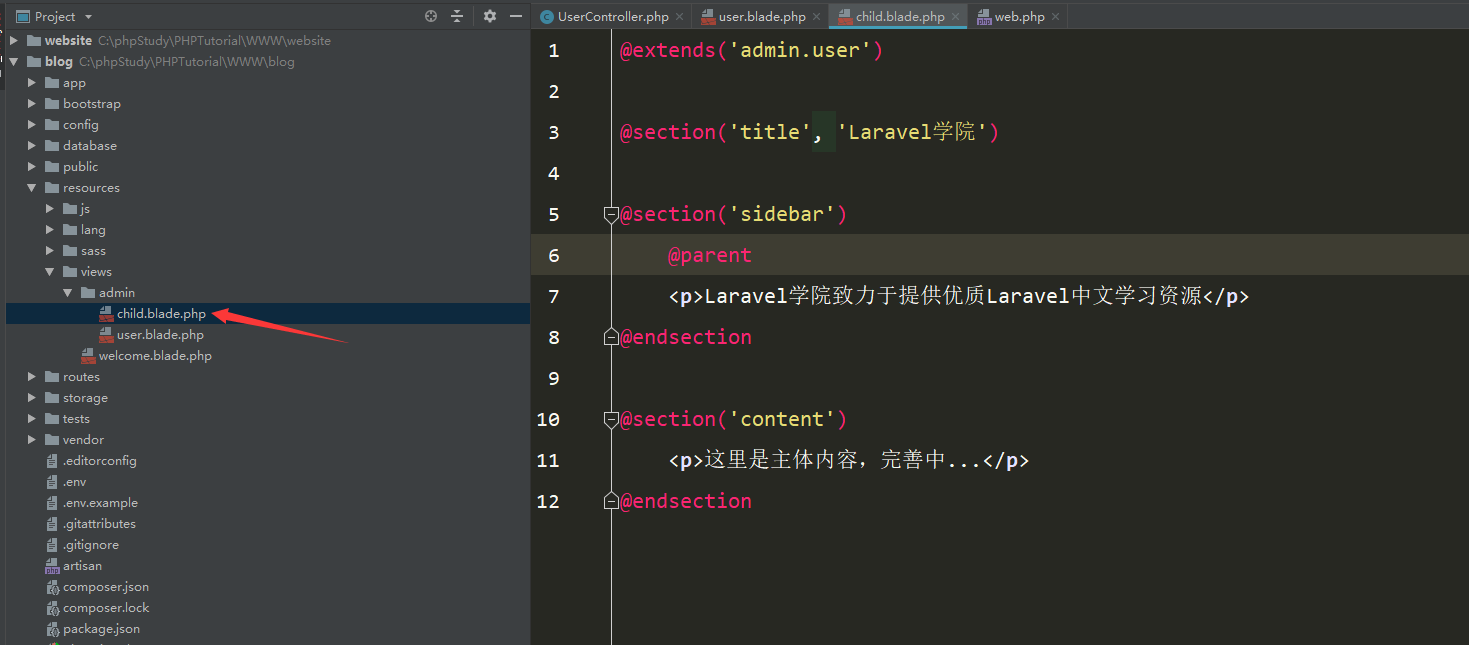
Task: Close the user.blade.php tab
Action: (x=817, y=17)
